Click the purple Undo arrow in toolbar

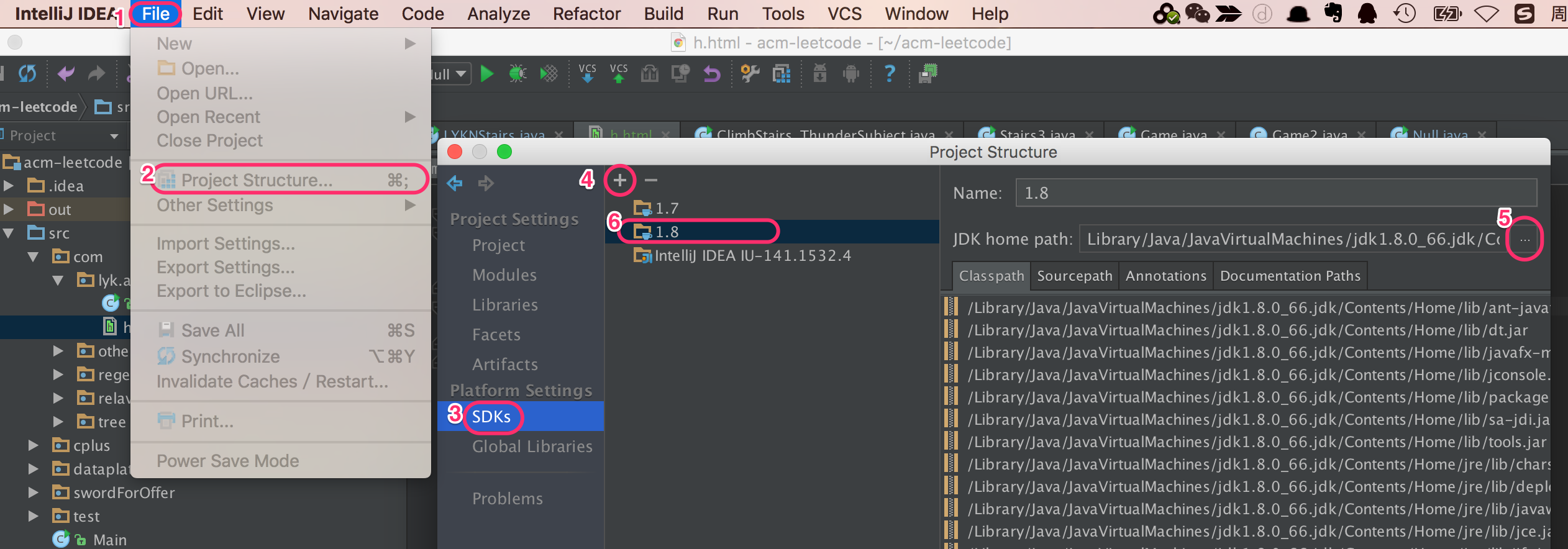(x=66, y=75)
